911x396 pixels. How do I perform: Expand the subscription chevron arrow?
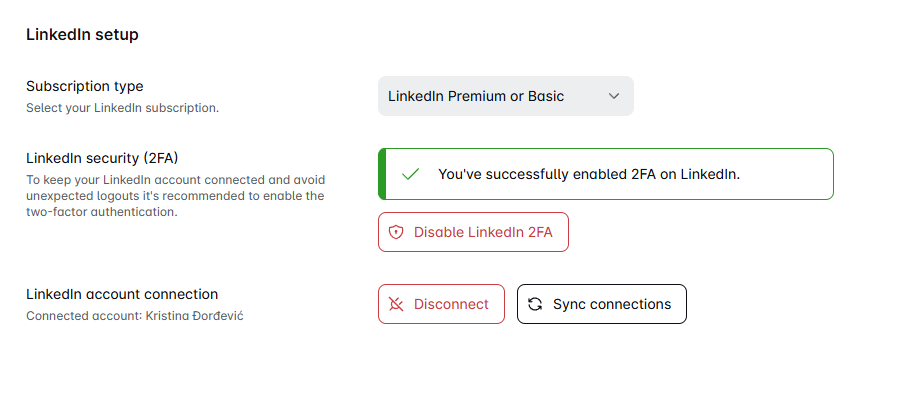point(614,96)
